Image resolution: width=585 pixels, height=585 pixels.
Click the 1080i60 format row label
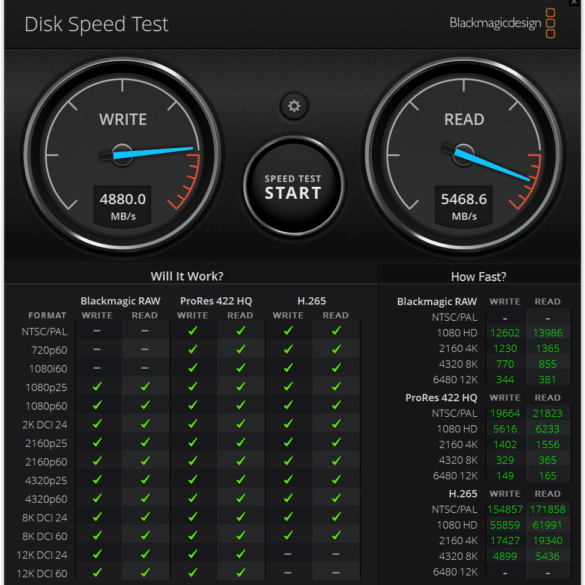coord(49,369)
